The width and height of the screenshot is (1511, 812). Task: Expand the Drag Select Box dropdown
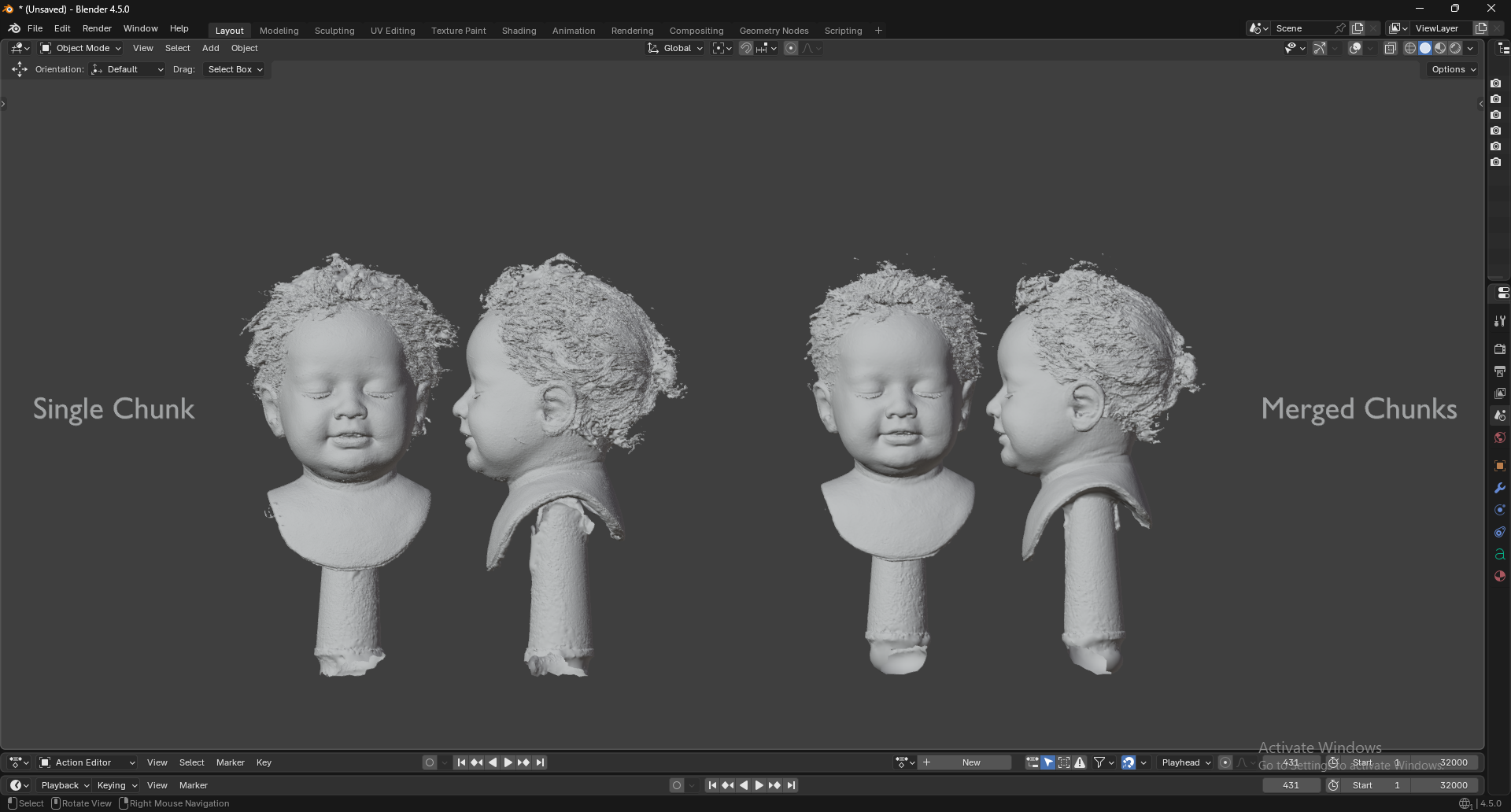coord(235,69)
